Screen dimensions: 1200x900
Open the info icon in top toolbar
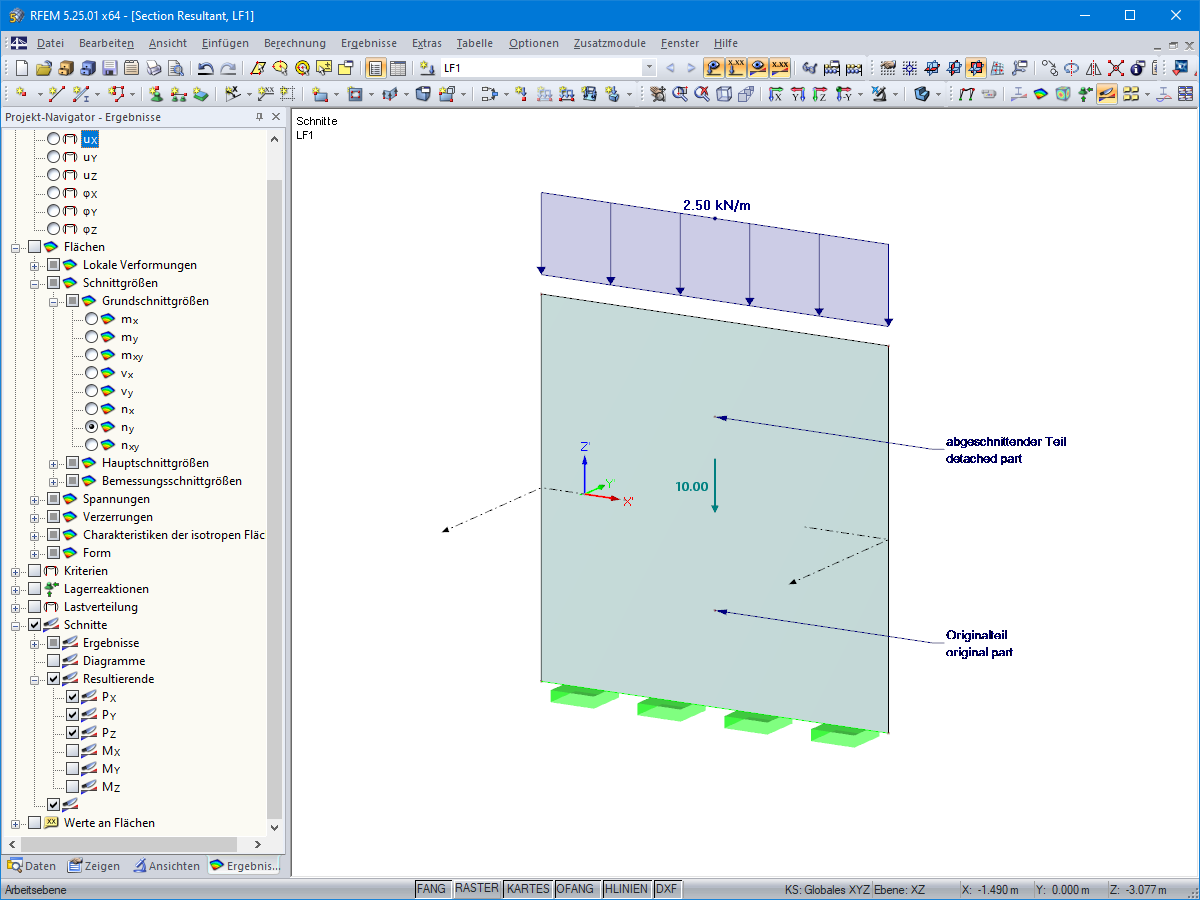tap(1137, 68)
